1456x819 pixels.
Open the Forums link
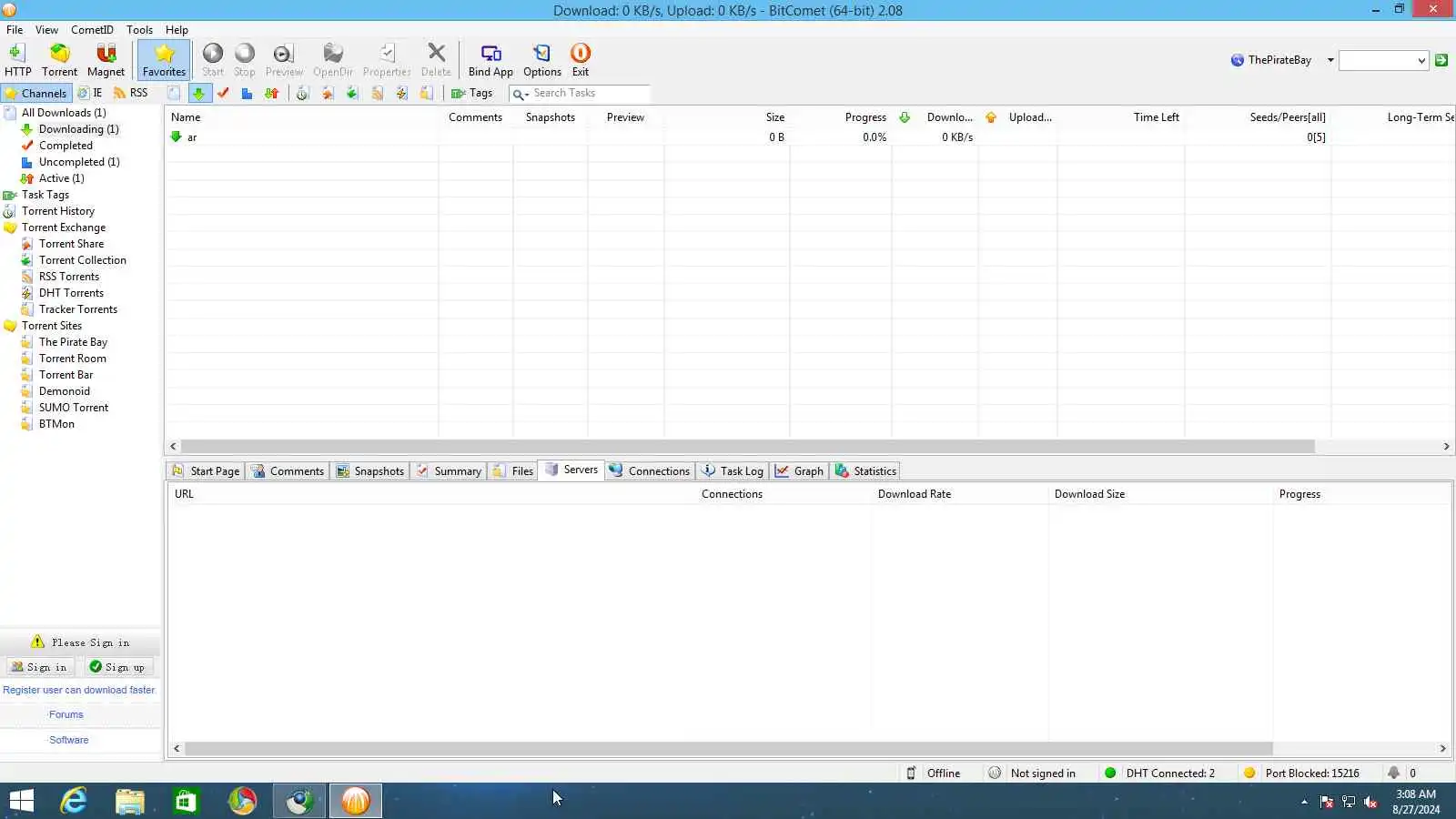(66, 714)
